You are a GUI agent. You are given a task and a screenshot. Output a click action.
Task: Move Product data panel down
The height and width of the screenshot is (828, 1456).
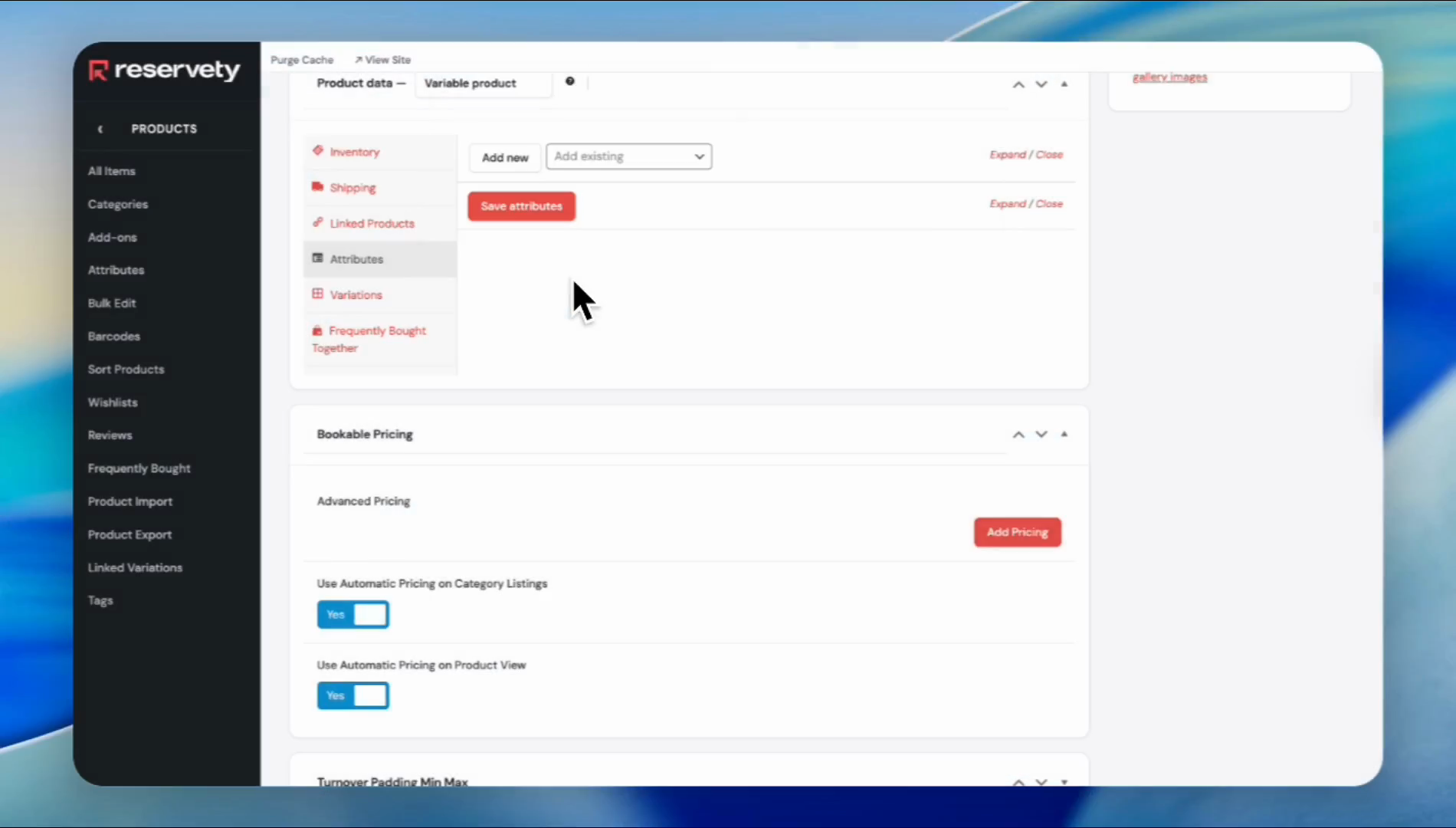(1041, 84)
